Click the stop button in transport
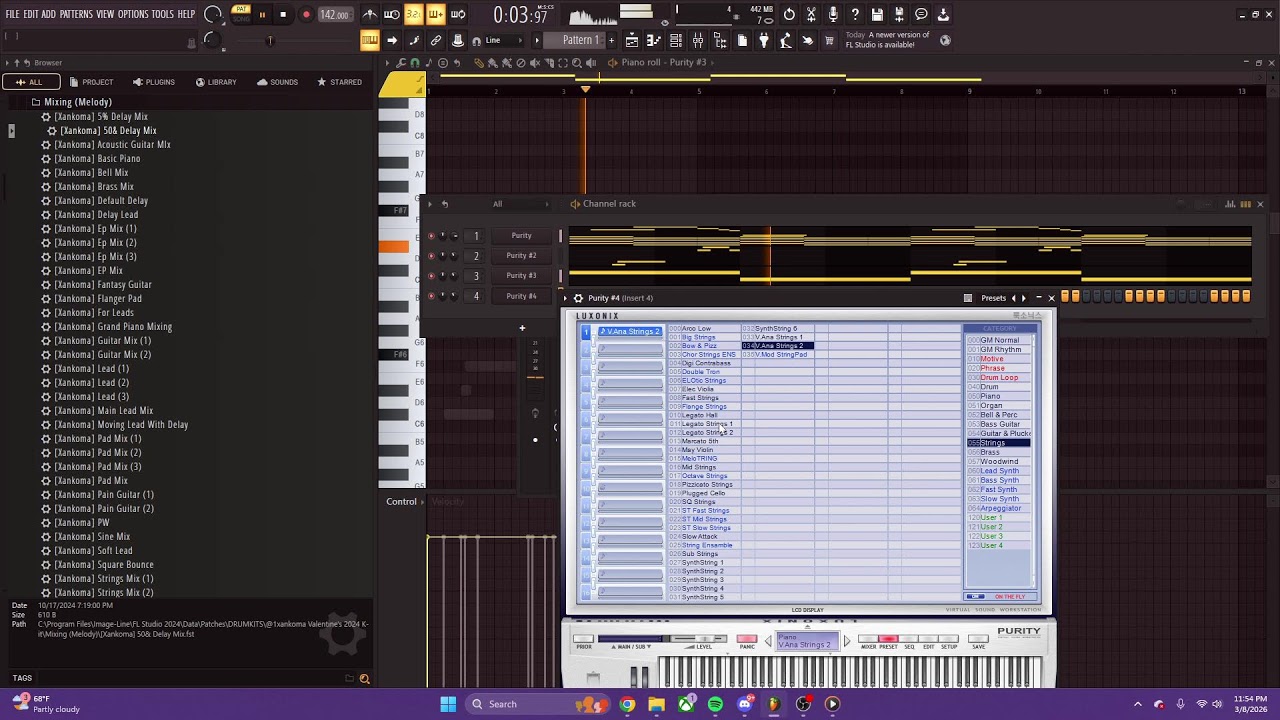 [x=283, y=14]
